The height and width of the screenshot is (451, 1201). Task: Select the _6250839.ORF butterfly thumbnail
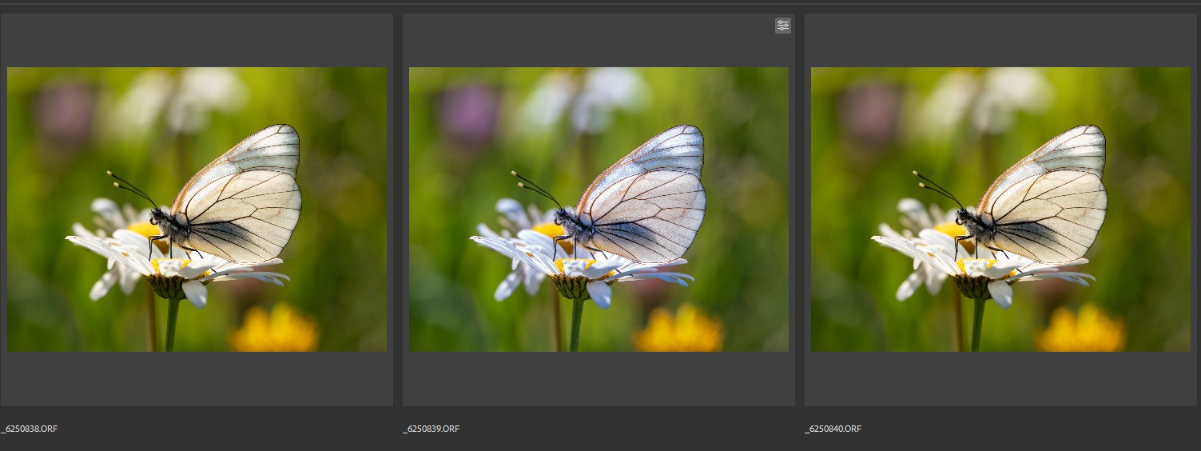click(599, 209)
